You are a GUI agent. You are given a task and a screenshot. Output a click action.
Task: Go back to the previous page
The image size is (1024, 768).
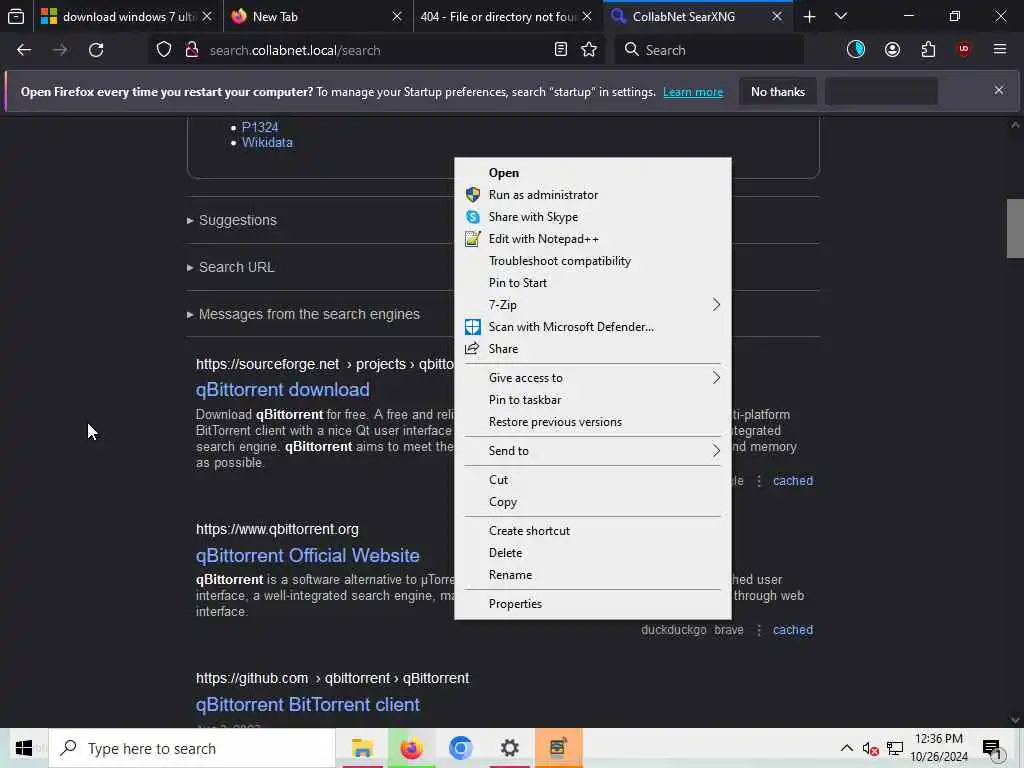(x=24, y=50)
